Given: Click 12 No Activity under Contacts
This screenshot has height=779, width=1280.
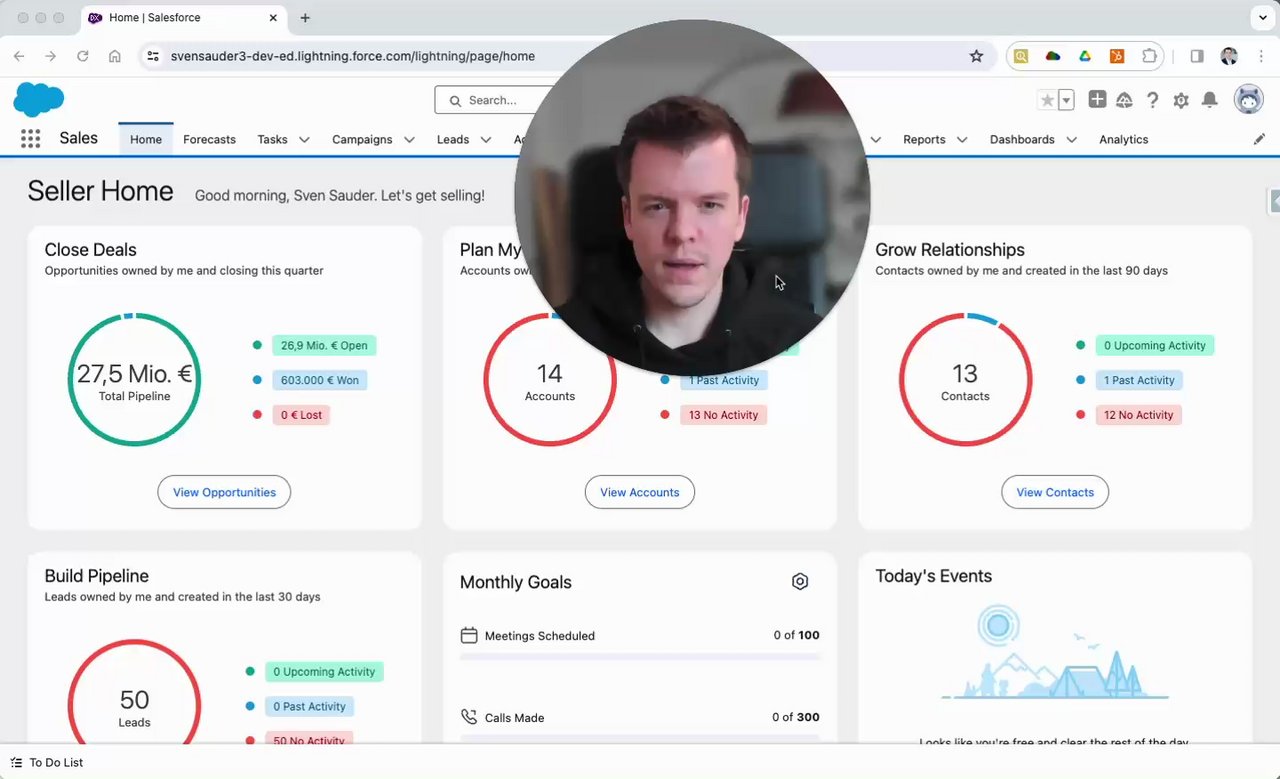Looking at the screenshot, I should [1139, 415].
